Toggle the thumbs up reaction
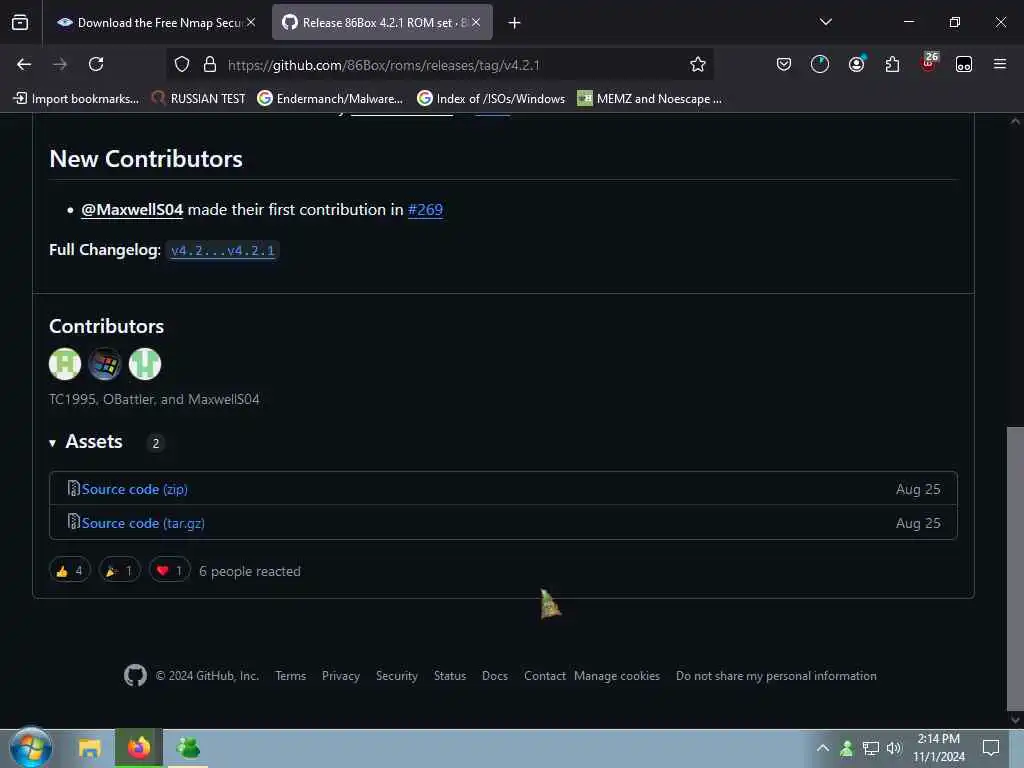This screenshot has height=768, width=1024. (69, 571)
